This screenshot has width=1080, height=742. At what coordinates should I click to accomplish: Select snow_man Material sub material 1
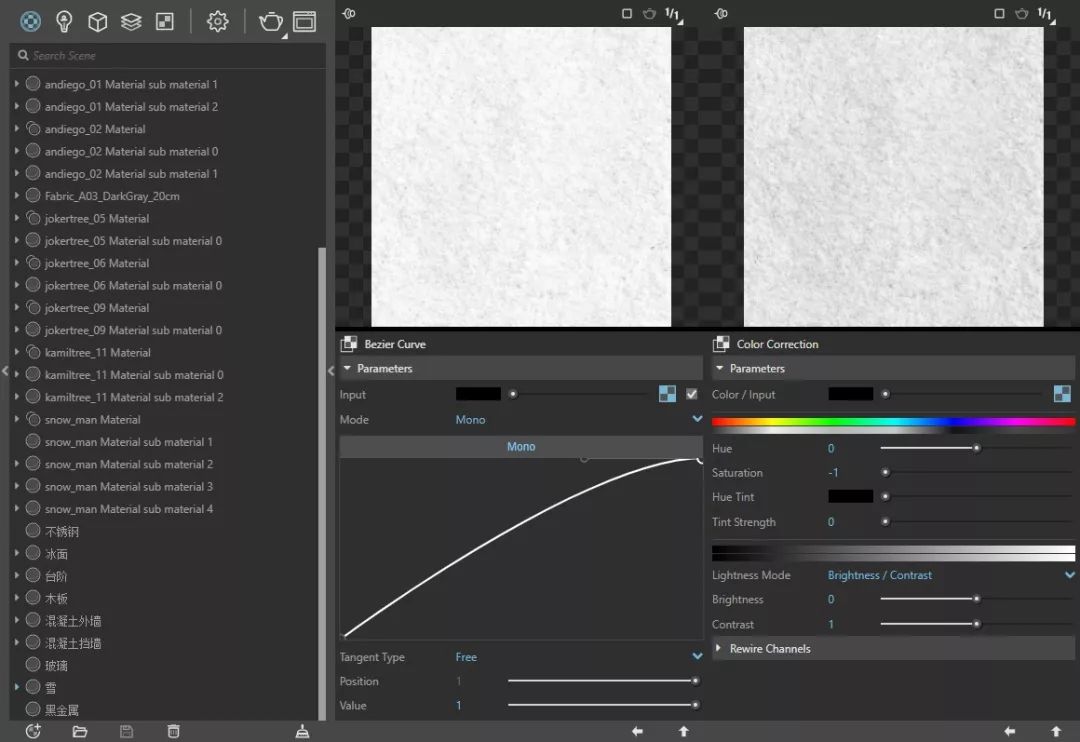[128, 442]
